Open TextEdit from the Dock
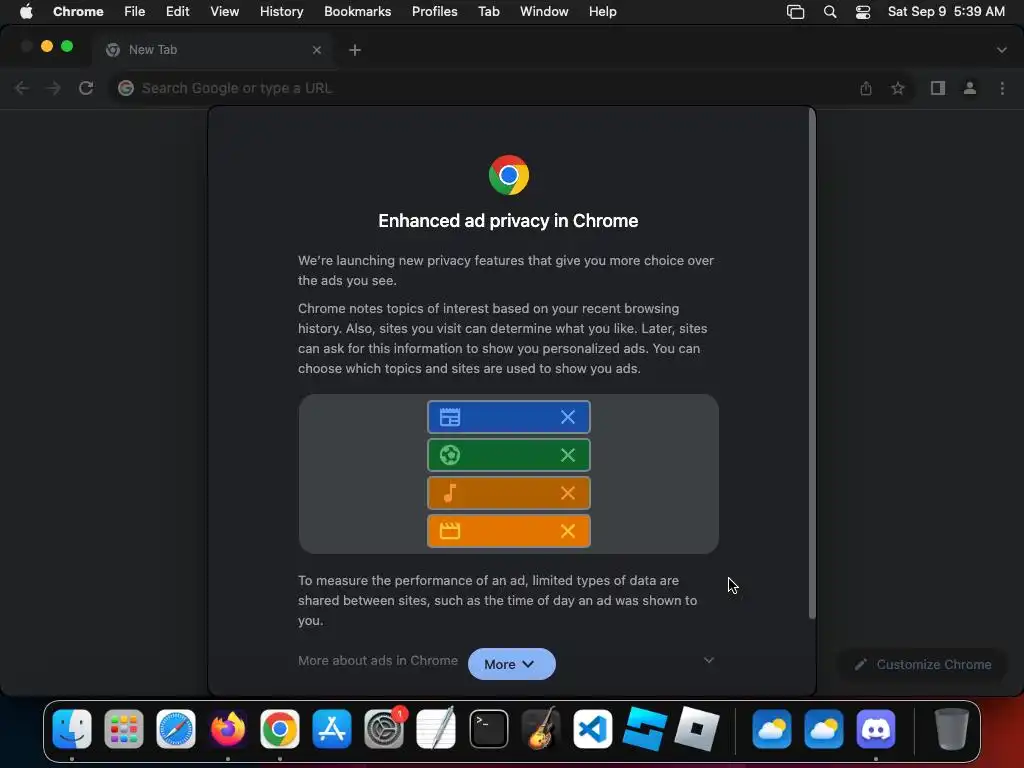This screenshot has height=768, width=1024. (436, 729)
